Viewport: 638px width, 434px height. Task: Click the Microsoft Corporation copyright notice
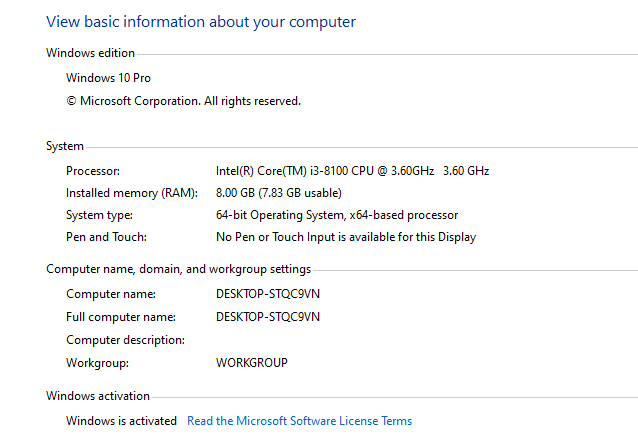point(183,101)
